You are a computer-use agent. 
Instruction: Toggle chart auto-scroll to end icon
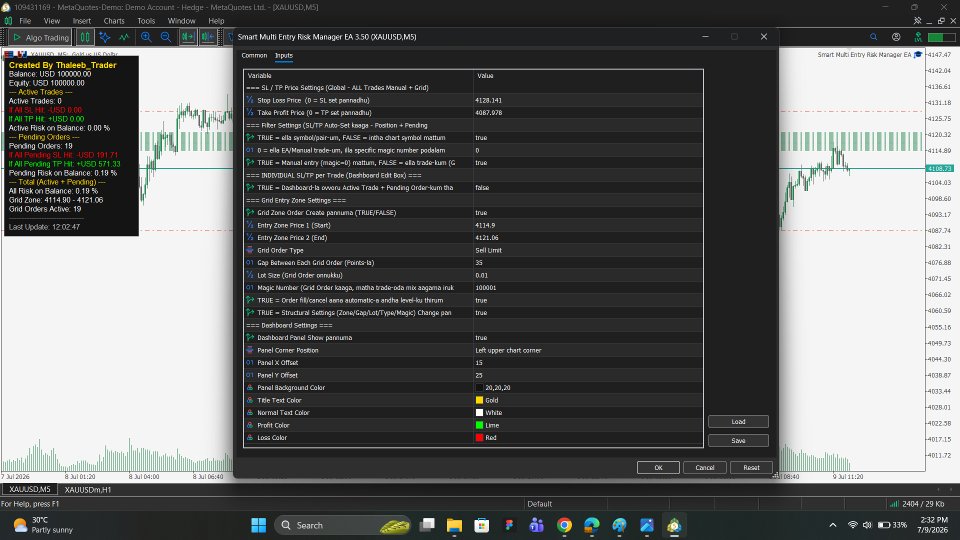(x=188, y=37)
